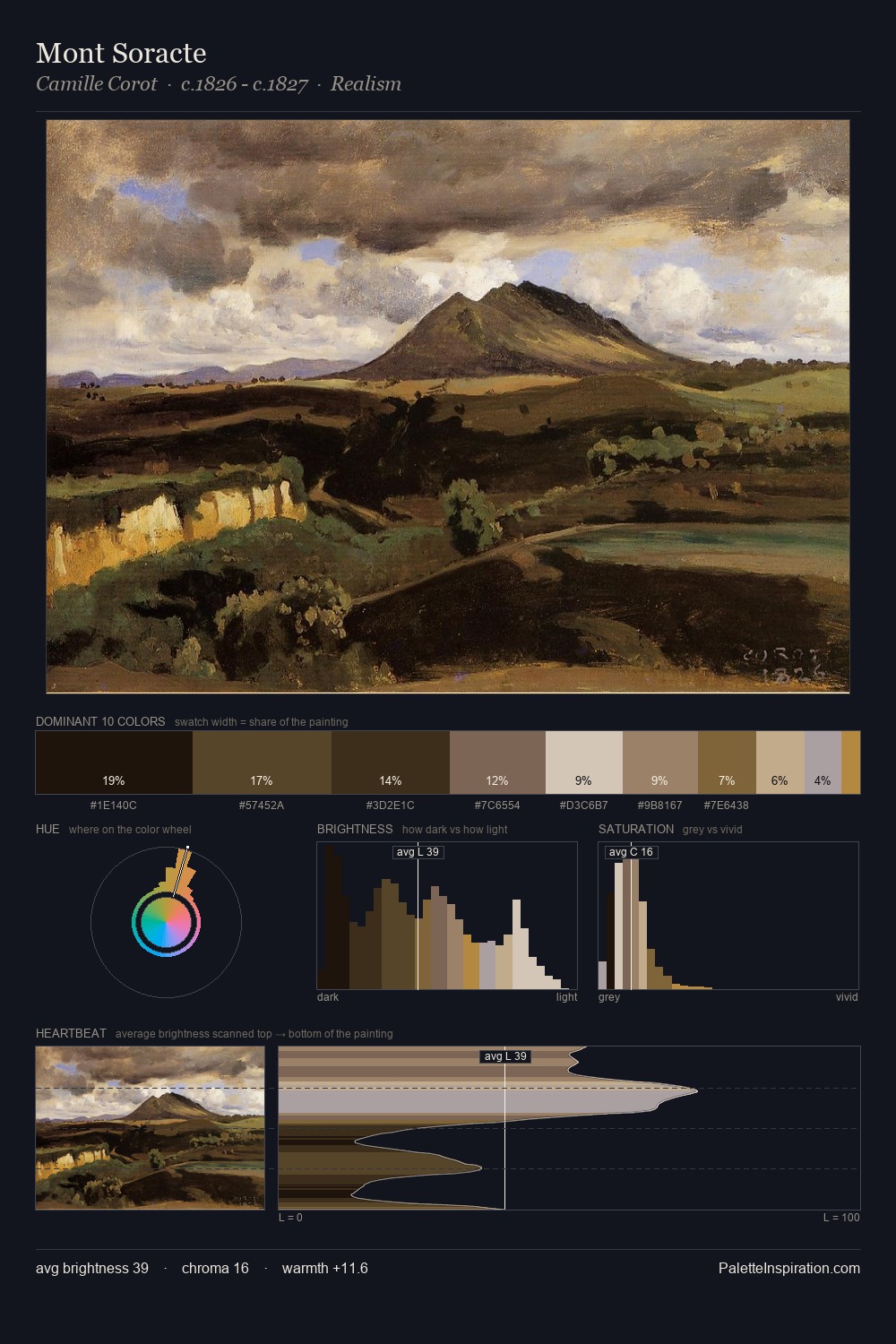Viewport: 896px width, 1344px height.
Task: Click the grey 4% swatch
Action: coord(823,762)
